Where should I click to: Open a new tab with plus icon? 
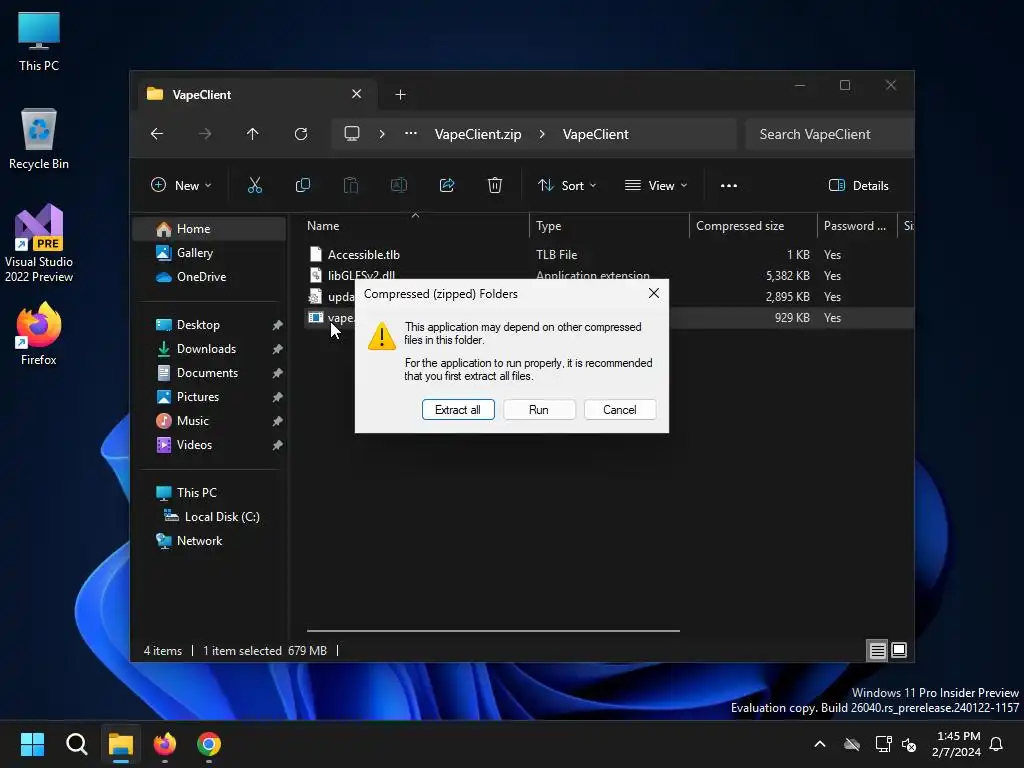click(400, 95)
